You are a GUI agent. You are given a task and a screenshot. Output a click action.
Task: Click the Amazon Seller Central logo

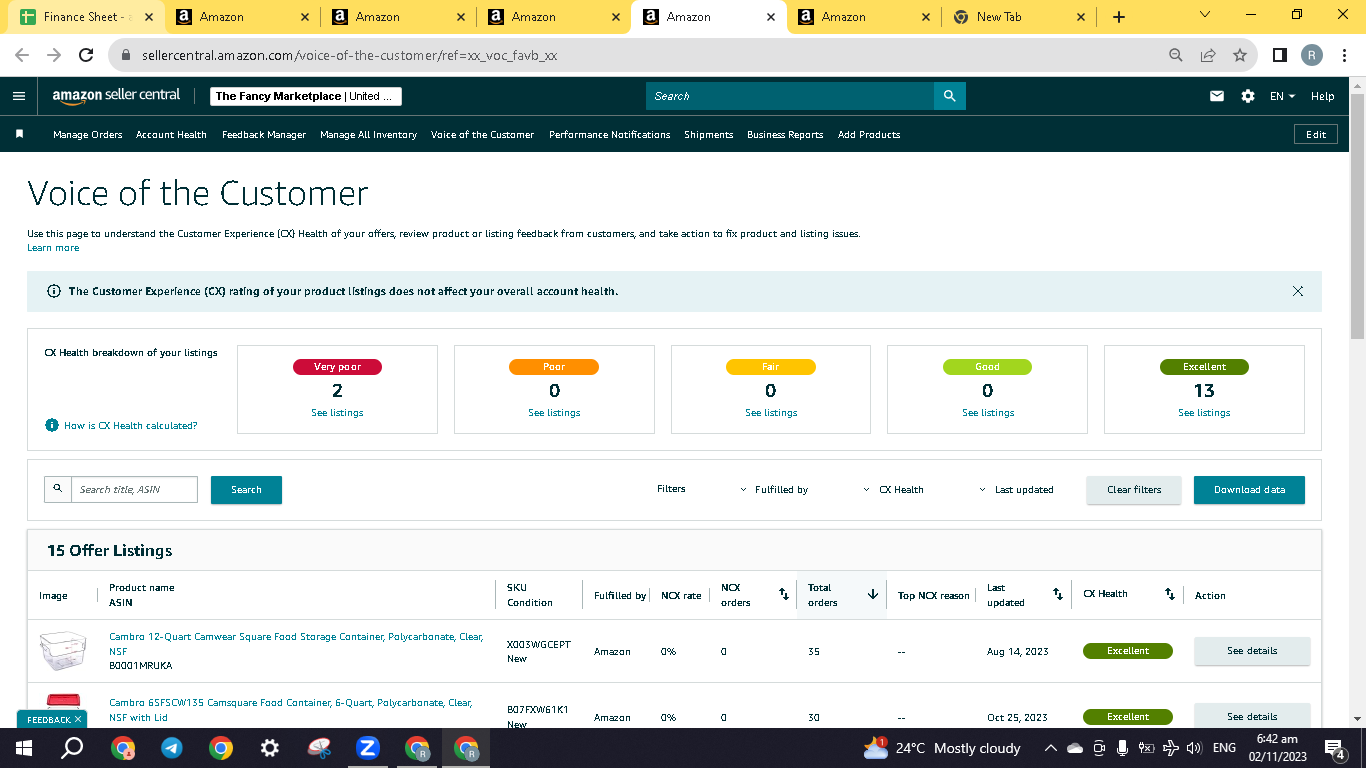tap(116, 96)
